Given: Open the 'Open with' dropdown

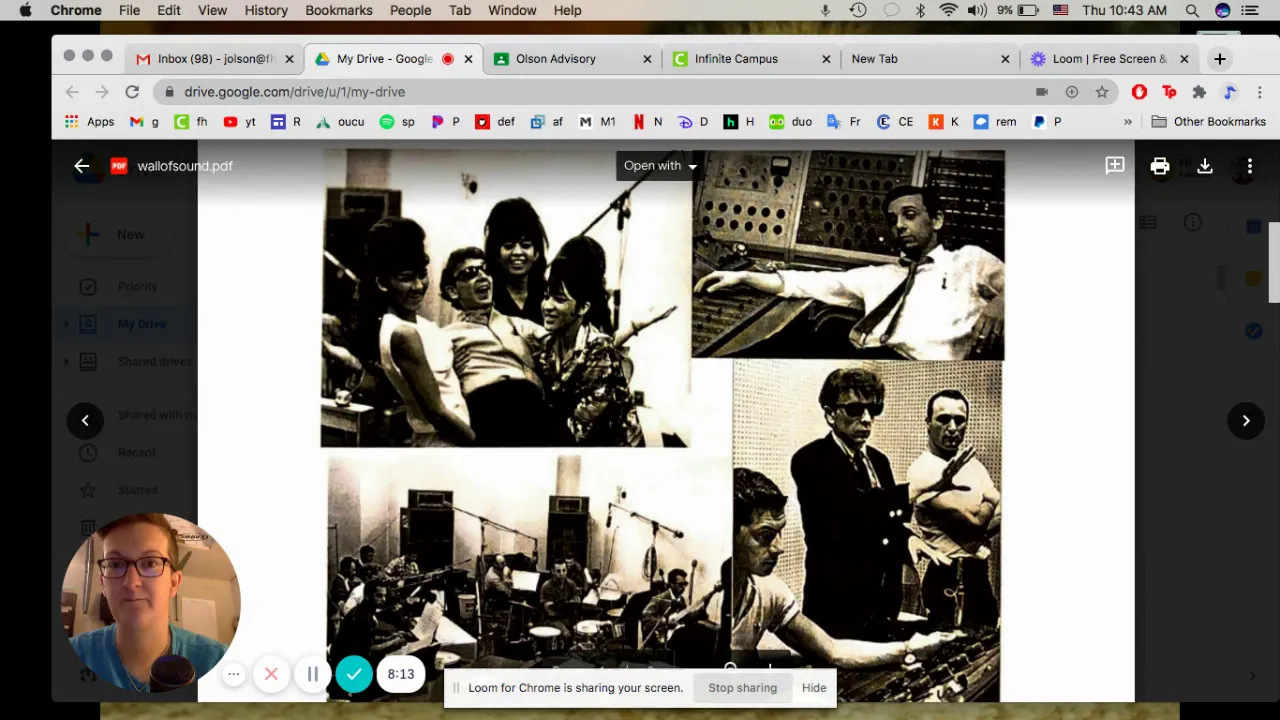Looking at the screenshot, I should click(660, 166).
